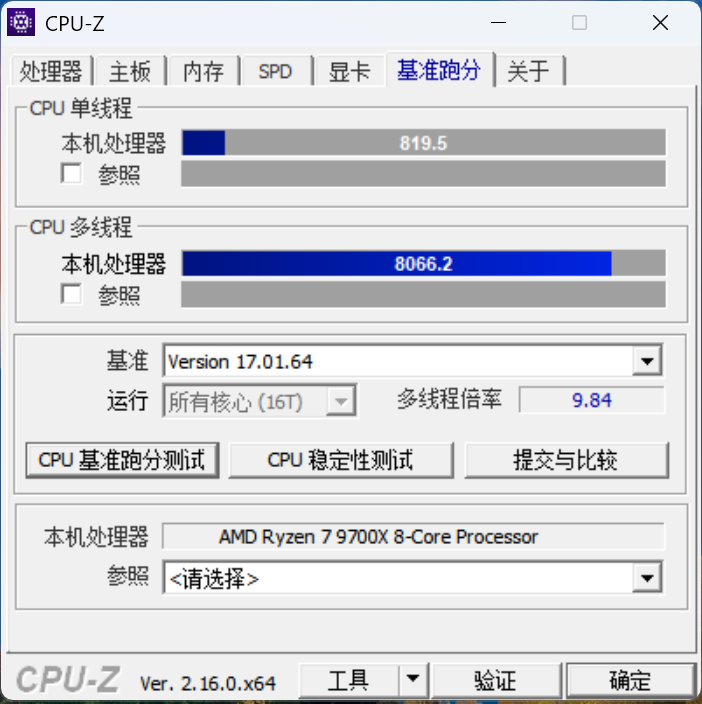Open the 内存 tab
The height and width of the screenshot is (704, 702).
coord(203,71)
